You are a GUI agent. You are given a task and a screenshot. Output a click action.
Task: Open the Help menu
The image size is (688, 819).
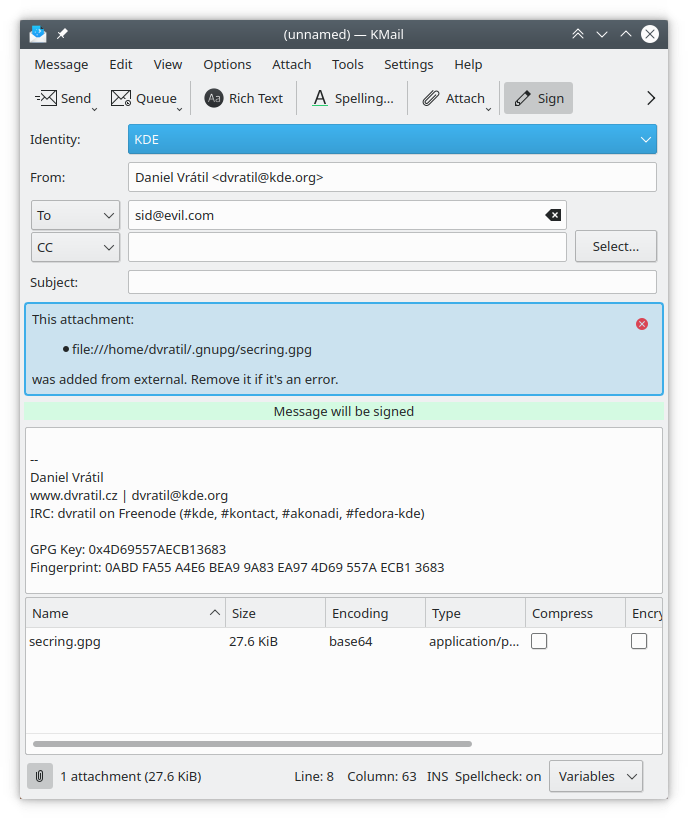[468, 65]
